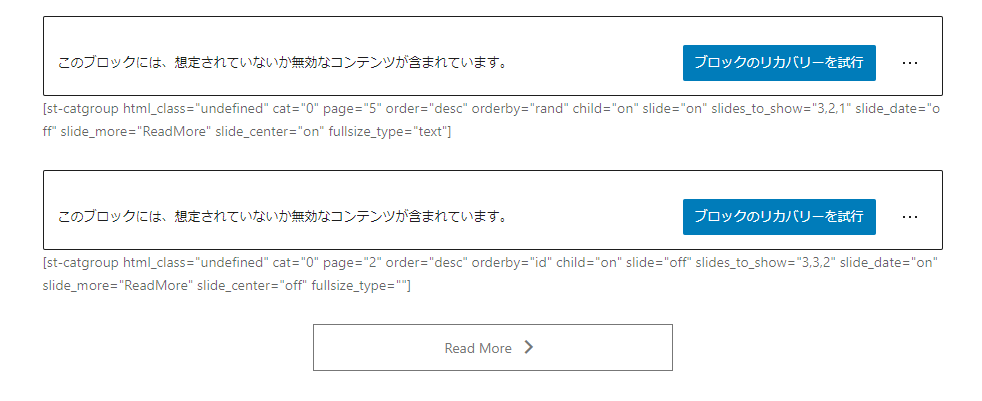Image resolution: width=982 pixels, height=401 pixels.
Task: Click slide="off" attribute in second shortcode
Action: [659, 263]
